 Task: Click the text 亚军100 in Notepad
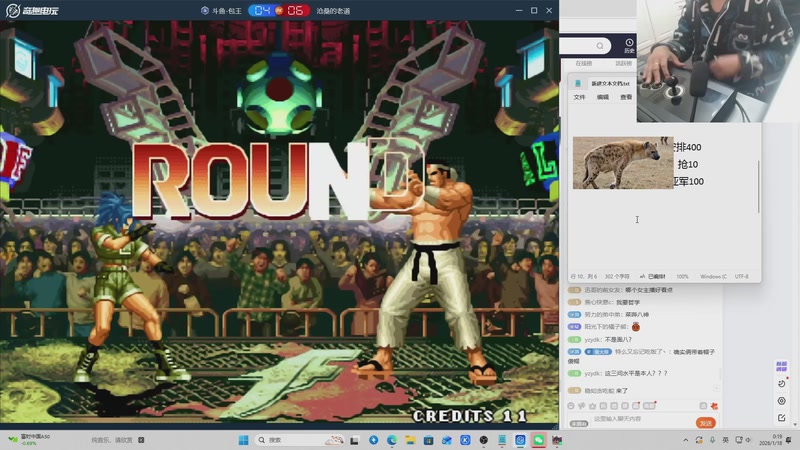pos(688,181)
